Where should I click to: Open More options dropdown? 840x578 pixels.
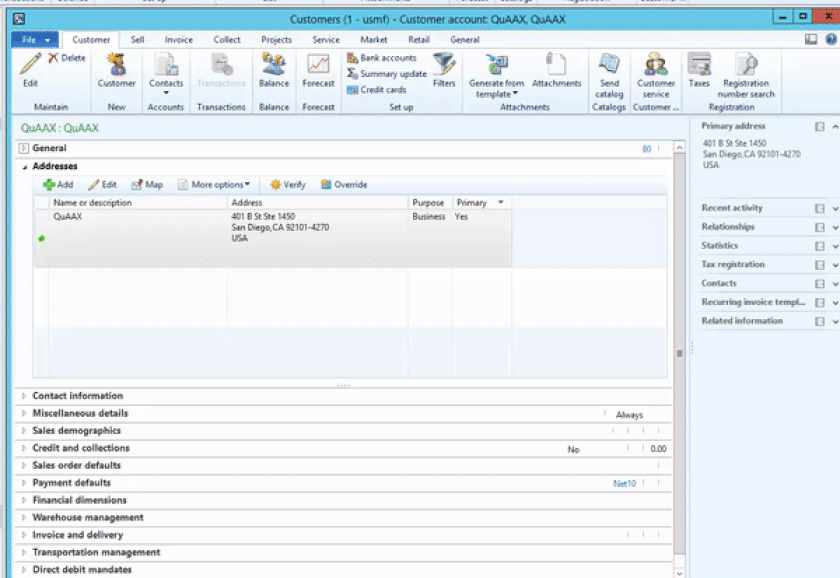point(214,185)
